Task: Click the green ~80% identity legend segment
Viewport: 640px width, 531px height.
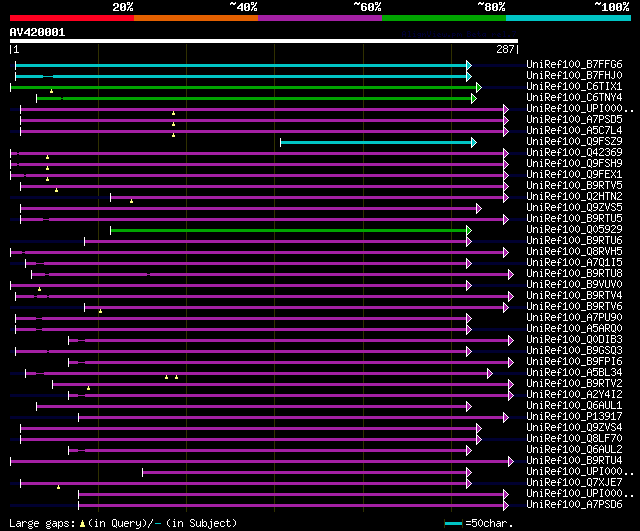Action: coord(444,18)
